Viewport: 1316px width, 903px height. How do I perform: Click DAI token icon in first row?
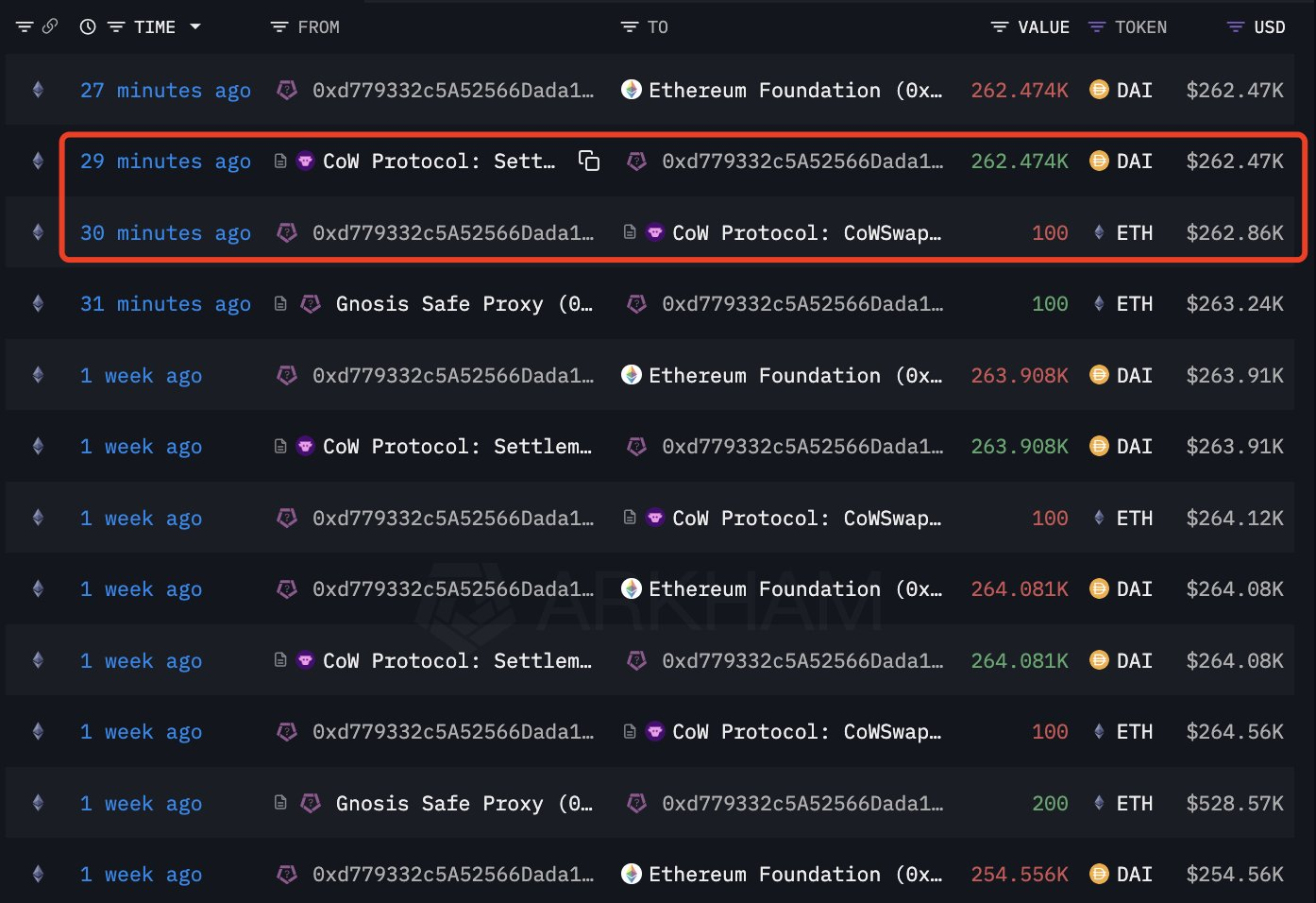pos(1099,90)
